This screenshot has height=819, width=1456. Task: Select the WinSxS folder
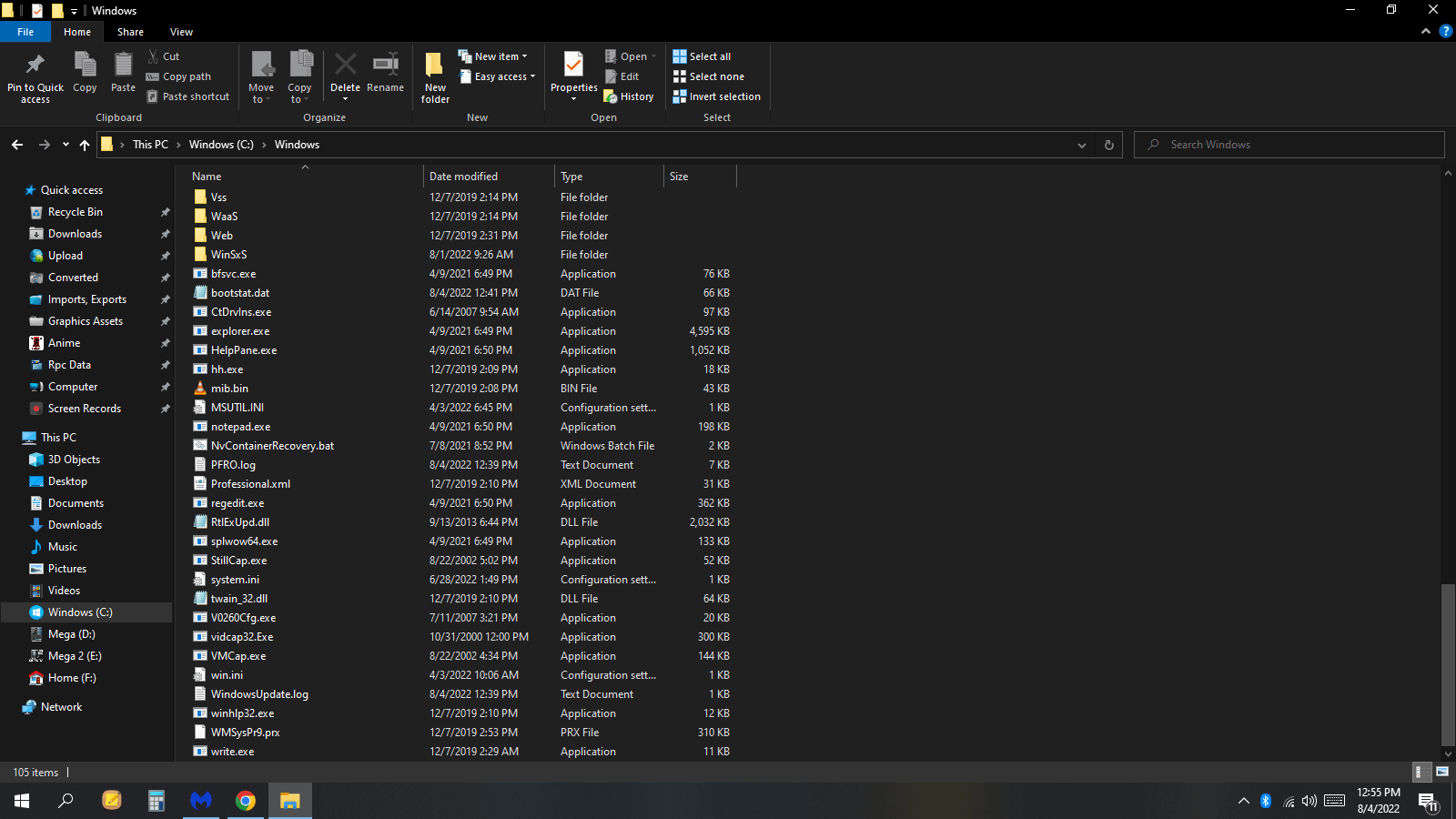[x=228, y=255]
